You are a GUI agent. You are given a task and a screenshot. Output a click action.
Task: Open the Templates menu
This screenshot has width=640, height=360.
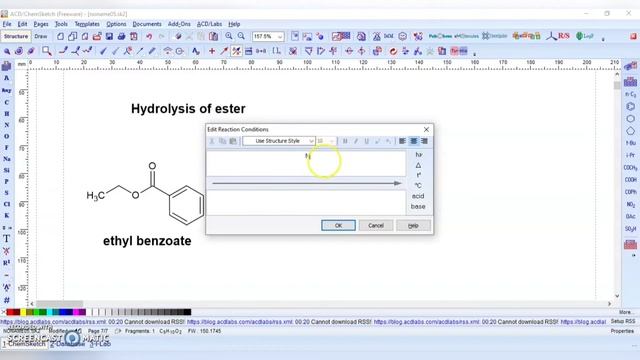point(87,24)
